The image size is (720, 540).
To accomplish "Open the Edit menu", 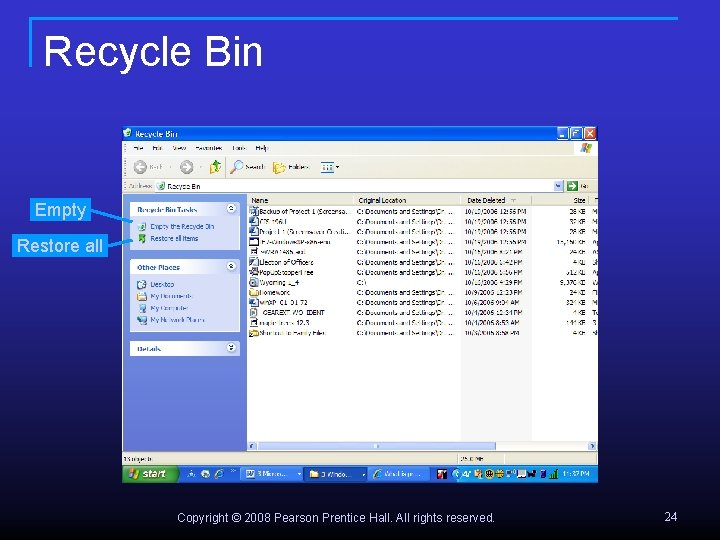I will coord(157,148).
